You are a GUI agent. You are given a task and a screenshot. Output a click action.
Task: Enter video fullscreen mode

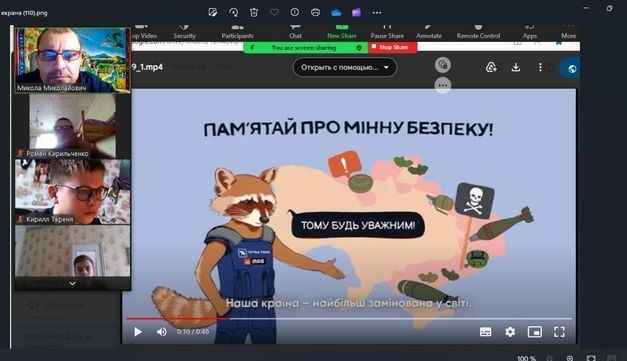559,332
